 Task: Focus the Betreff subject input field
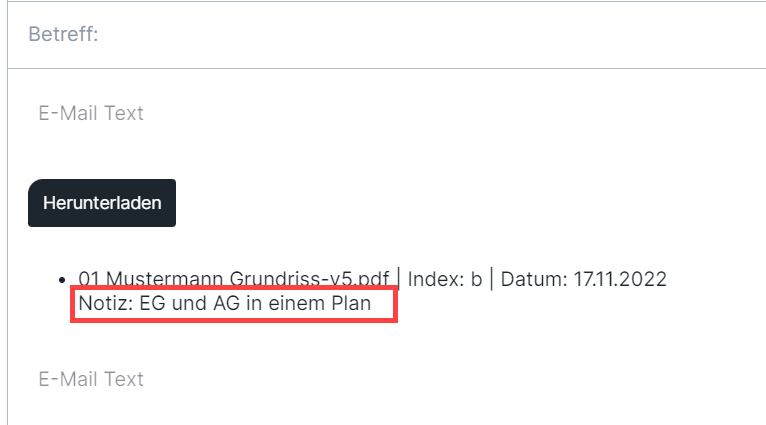click(x=387, y=35)
